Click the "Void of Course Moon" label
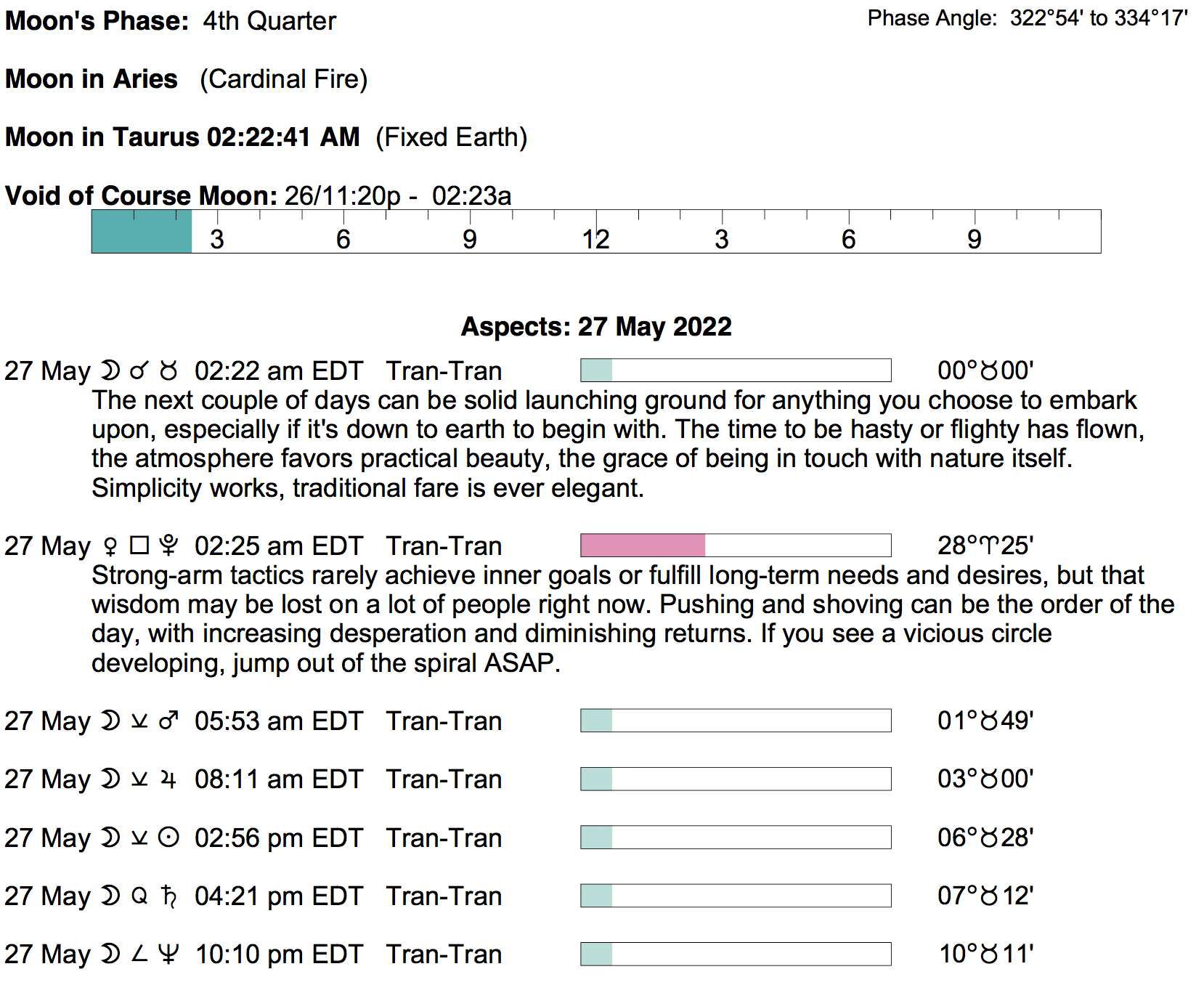This screenshot has height=985, width=1204. click(141, 196)
